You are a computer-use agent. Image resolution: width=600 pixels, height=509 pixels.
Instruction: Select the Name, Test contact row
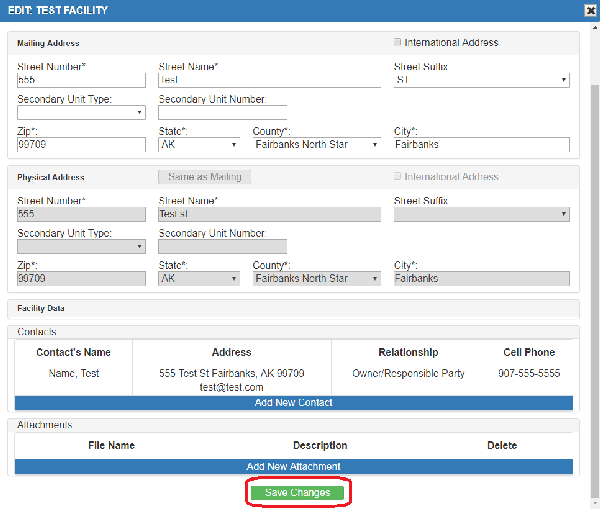tap(74, 374)
